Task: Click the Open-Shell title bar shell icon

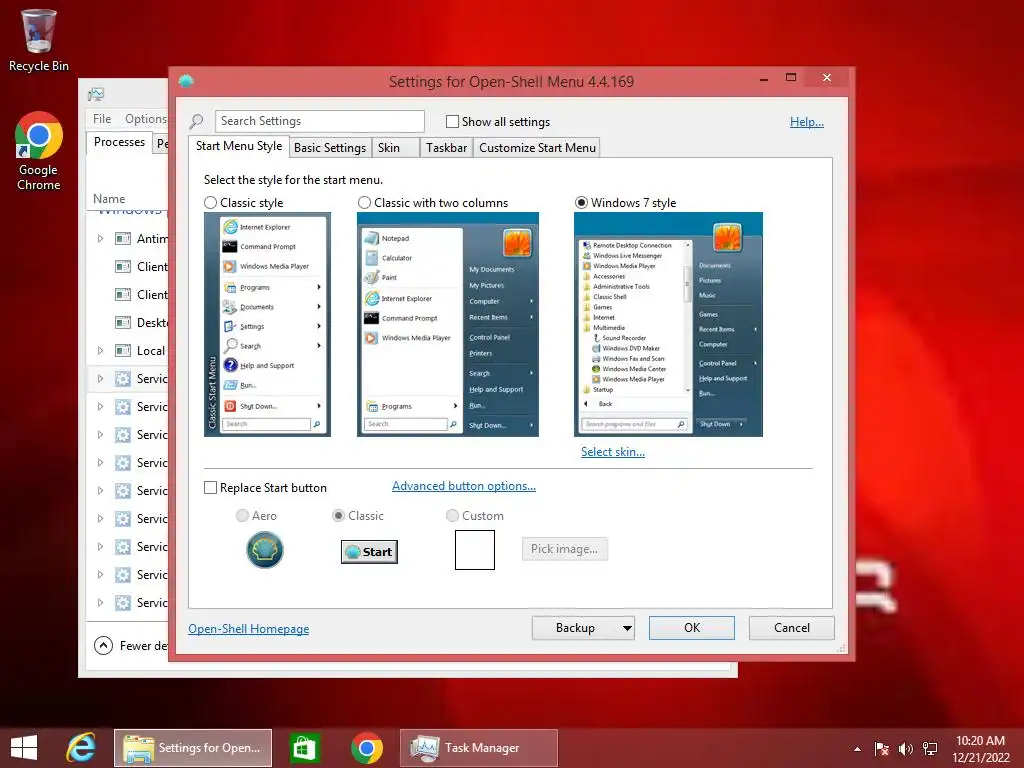Action: point(186,81)
